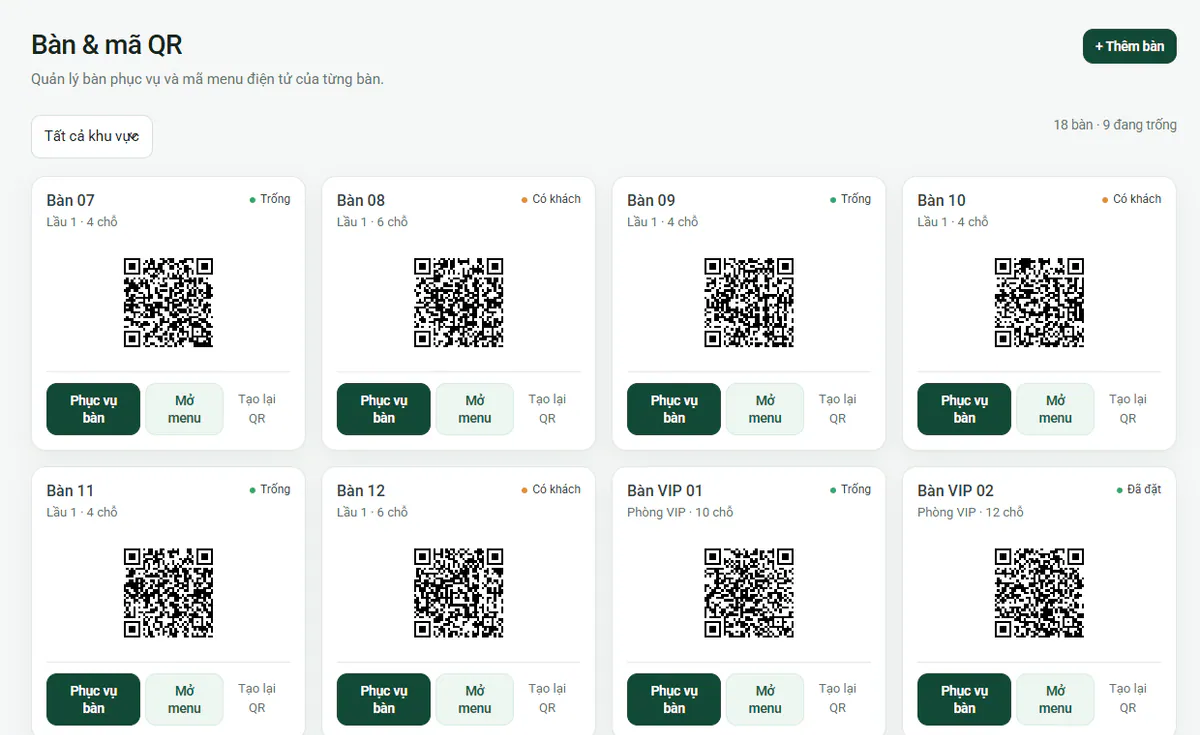1200x735 pixels.
Task: Click the QR code of Bàn VIP 02
Action: coord(1040,592)
